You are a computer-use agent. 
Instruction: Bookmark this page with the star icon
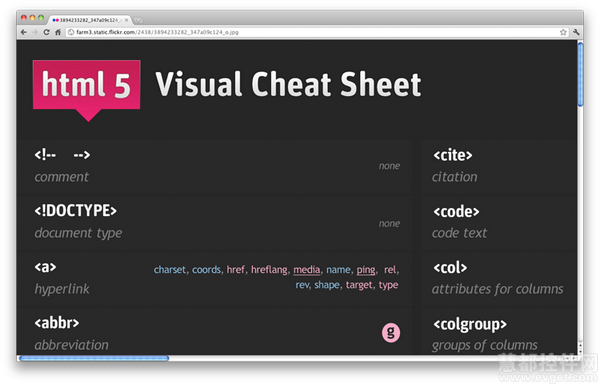[x=563, y=33]
